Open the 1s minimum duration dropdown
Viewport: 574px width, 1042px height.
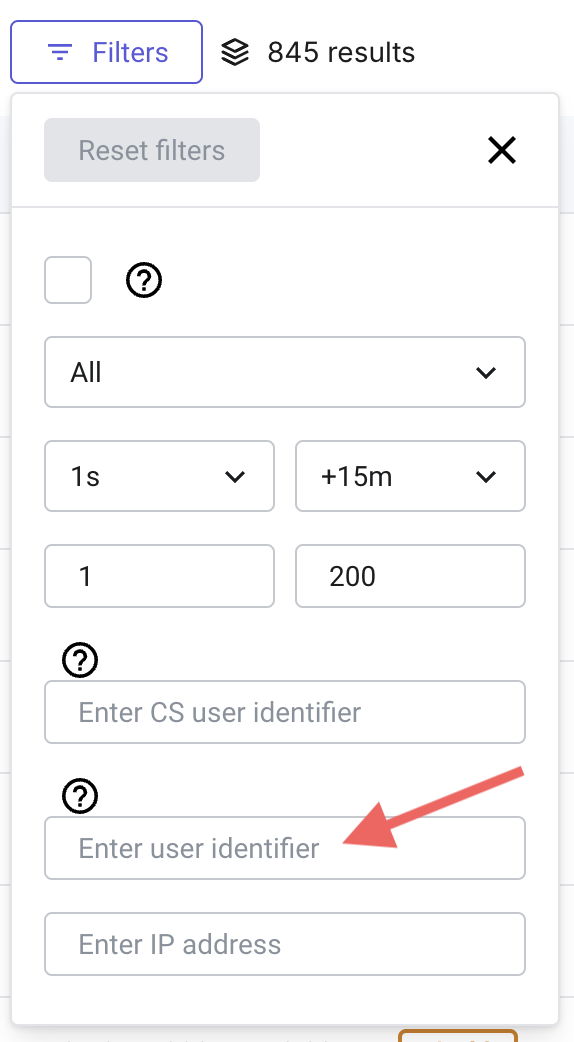coord(159,476)
